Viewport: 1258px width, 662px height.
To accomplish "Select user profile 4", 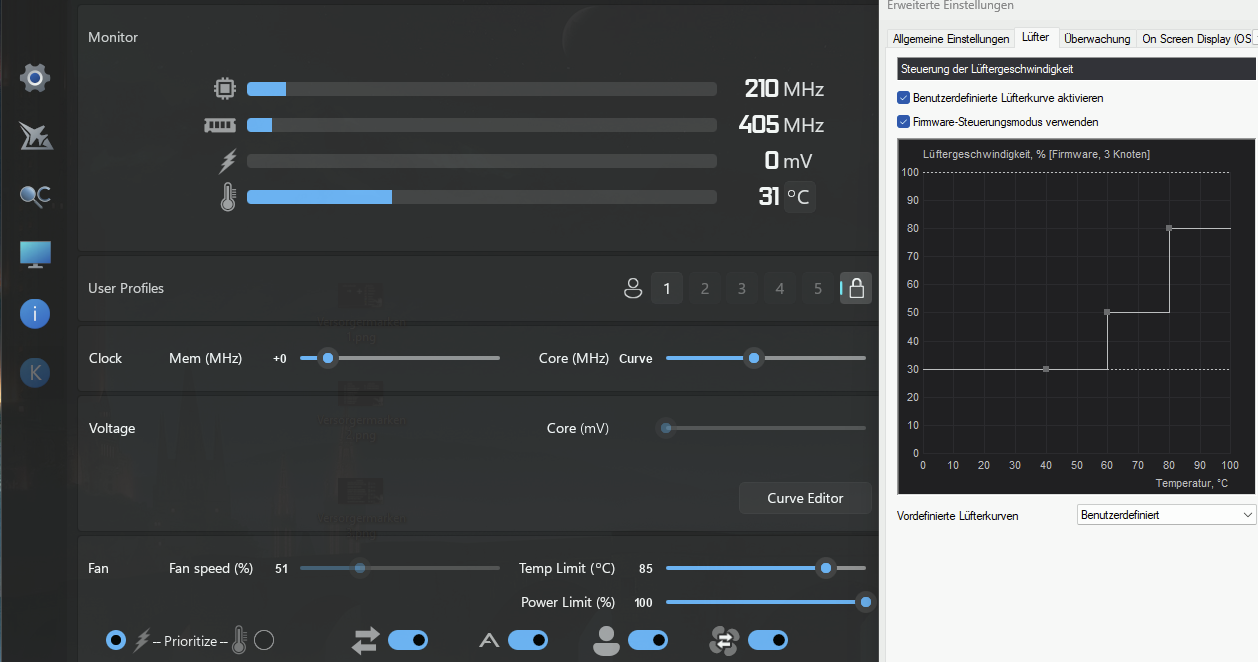I will click(780, 289).
